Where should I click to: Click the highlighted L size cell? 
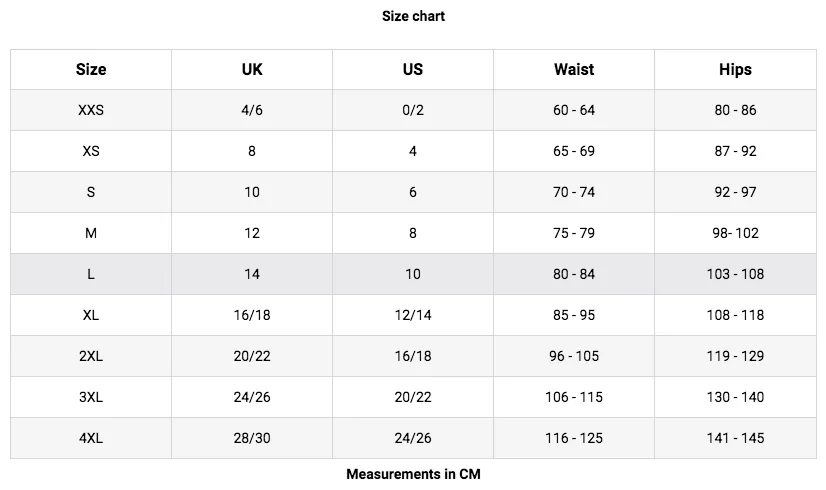pos(91,274)
